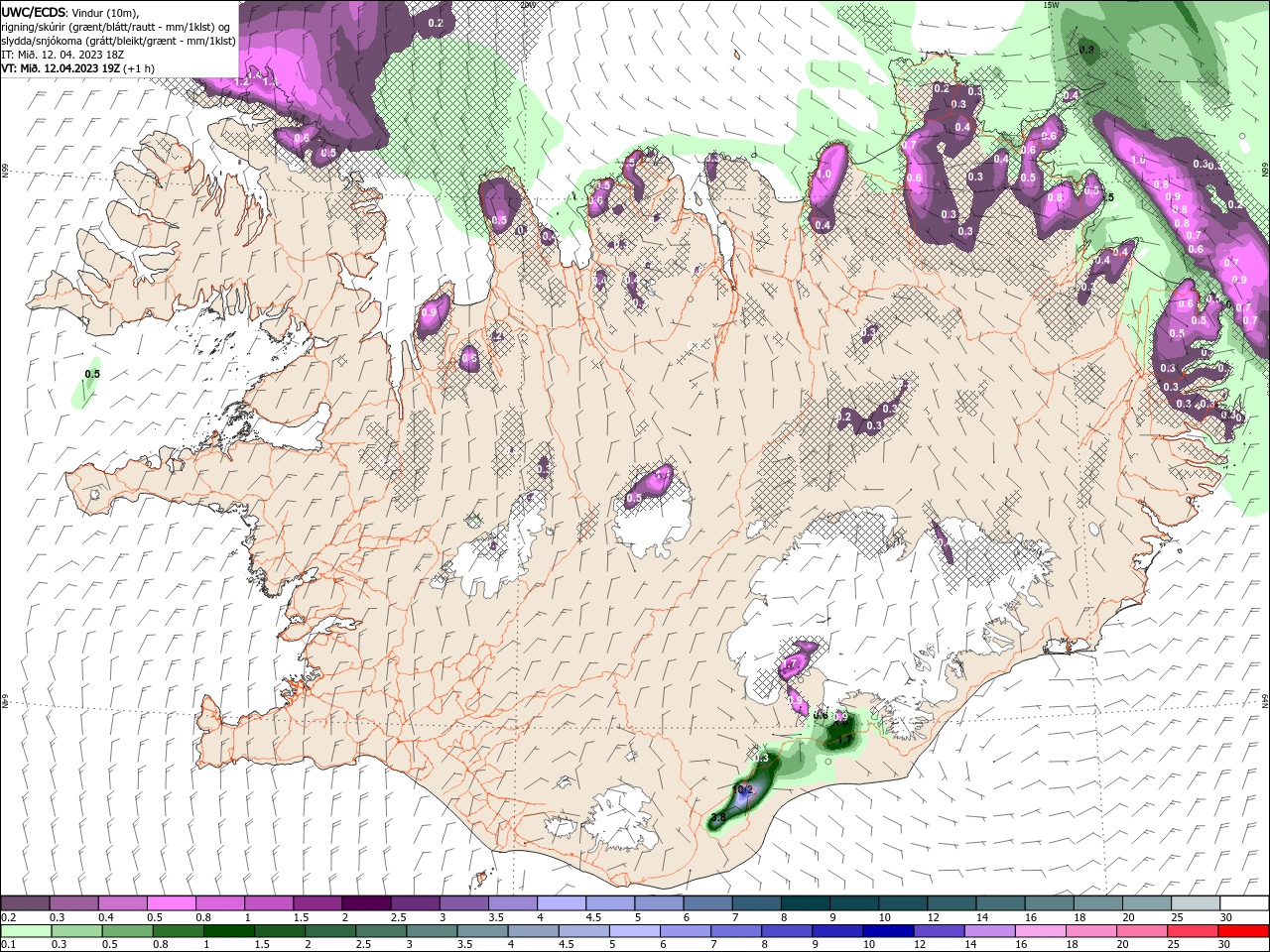The width and height of the screenshot is (1270, 952).
Task: Click the 0.5 value on the green patch offshore west
Action: (x=92, y=374)
